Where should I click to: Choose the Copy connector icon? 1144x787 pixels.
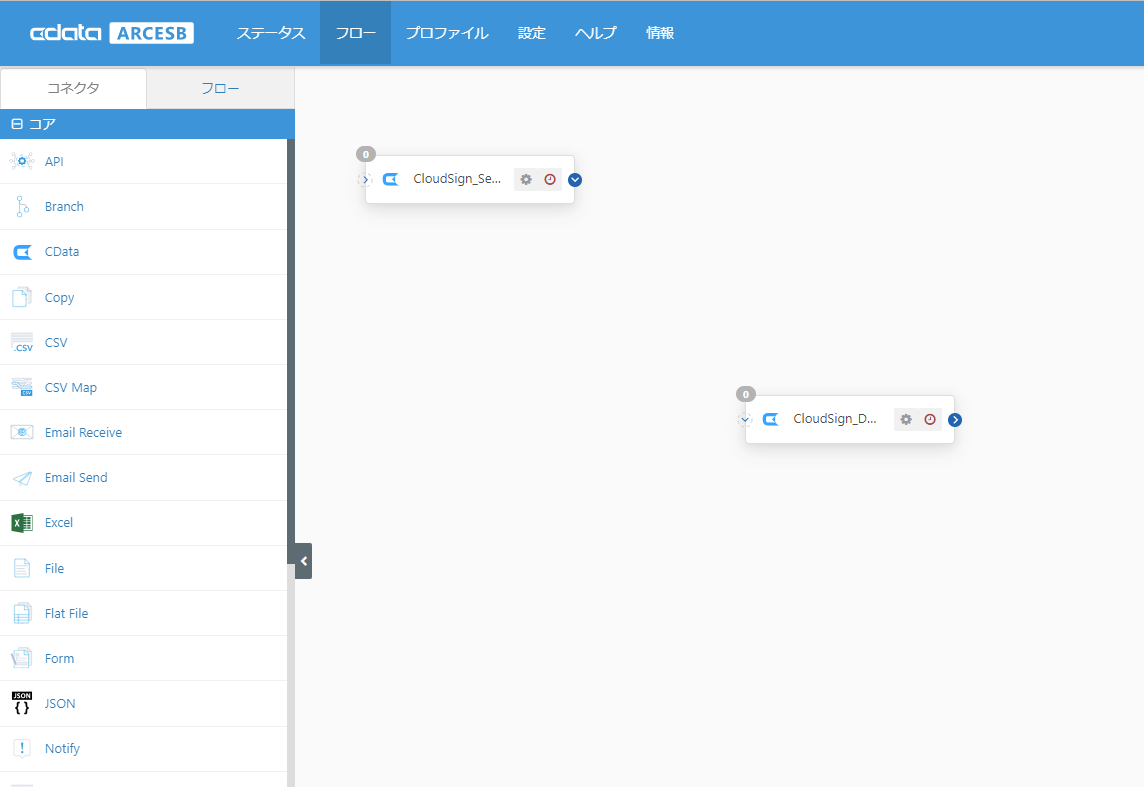coord(22,297)
